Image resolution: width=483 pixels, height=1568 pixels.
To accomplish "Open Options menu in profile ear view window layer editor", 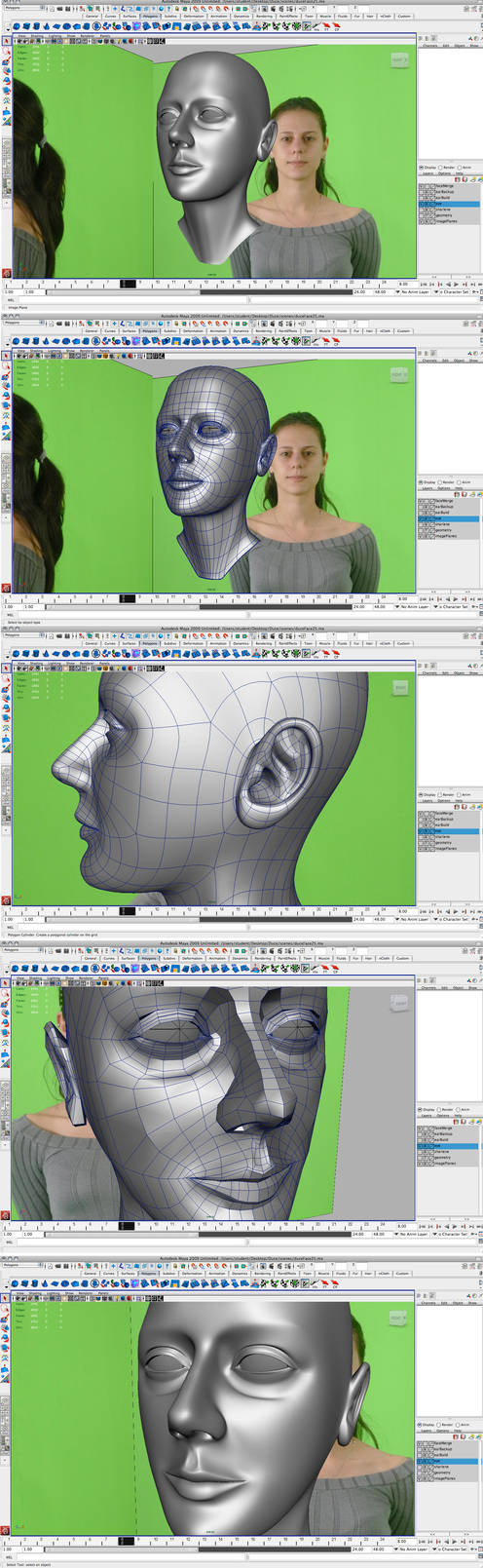I will point(444,802).
